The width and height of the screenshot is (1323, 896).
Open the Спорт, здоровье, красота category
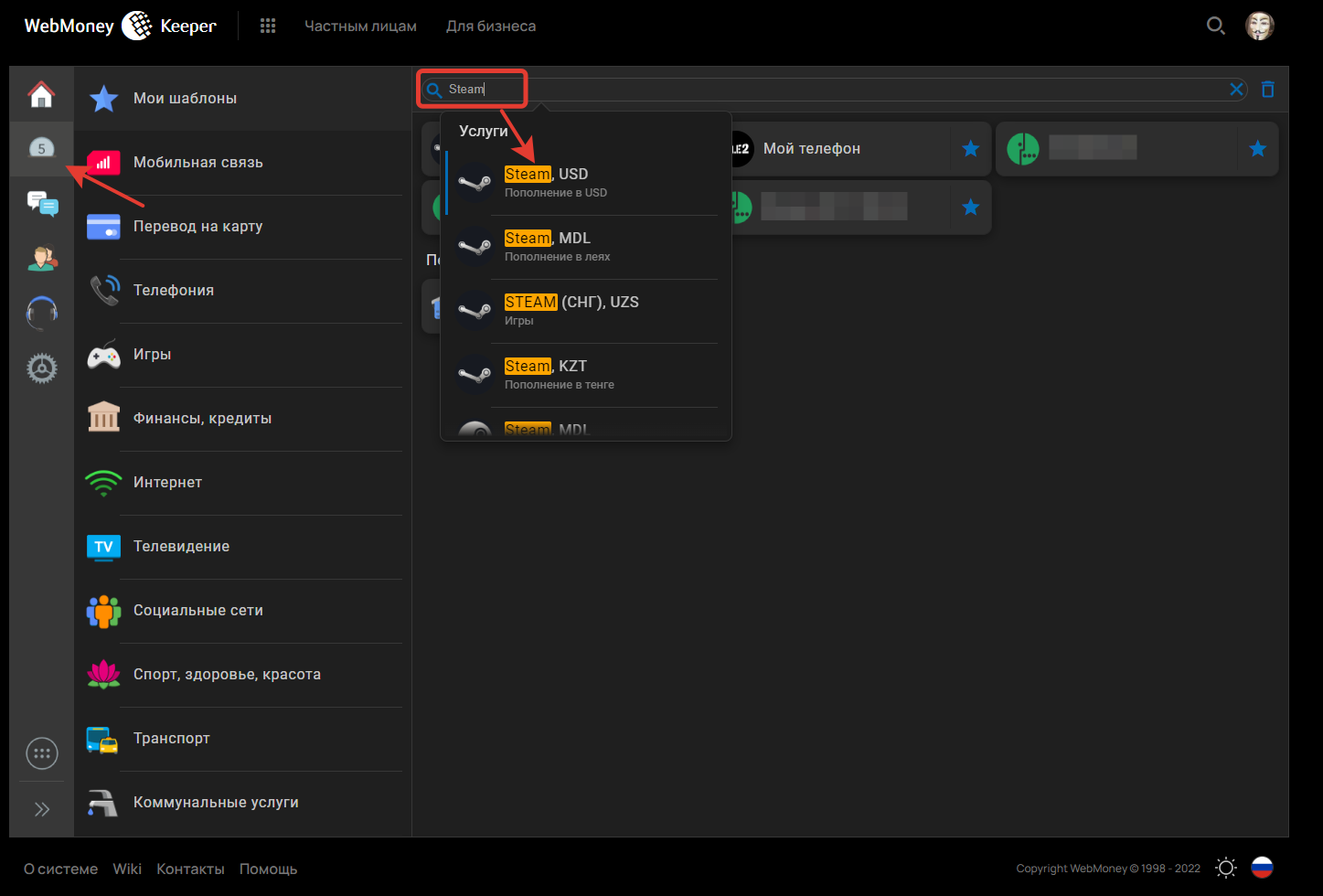click(242, 675)
